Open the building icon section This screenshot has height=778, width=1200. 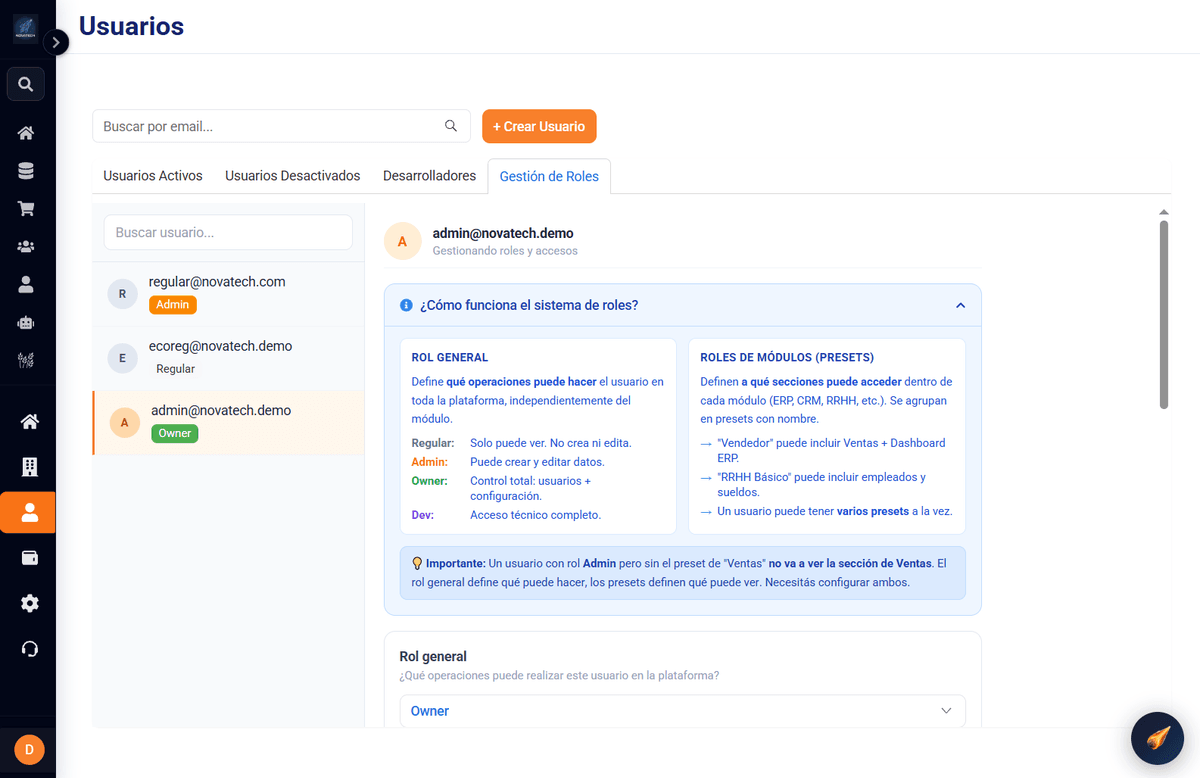29,467
